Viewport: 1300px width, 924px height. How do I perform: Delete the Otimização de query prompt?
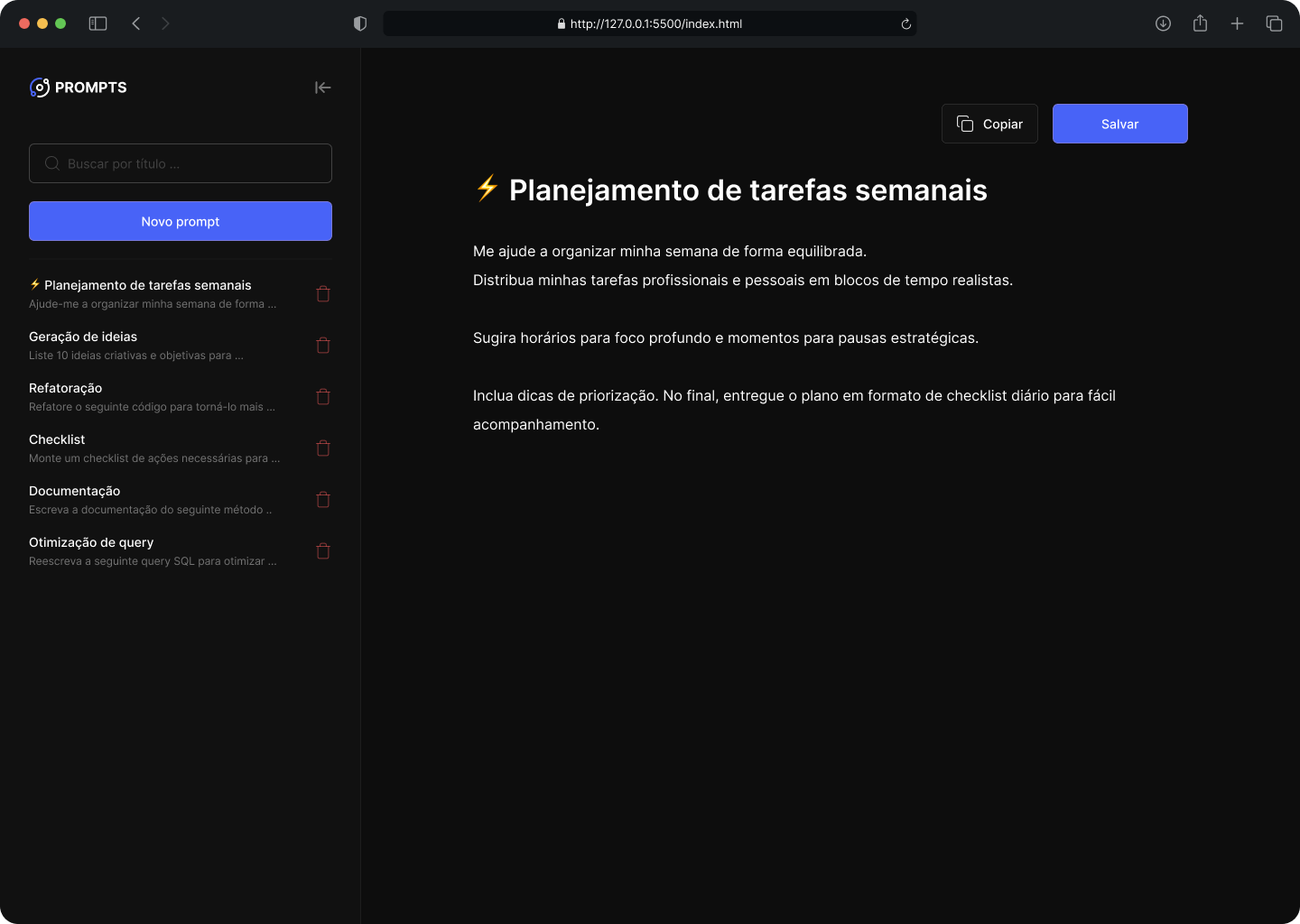click(x=323, y=551)
